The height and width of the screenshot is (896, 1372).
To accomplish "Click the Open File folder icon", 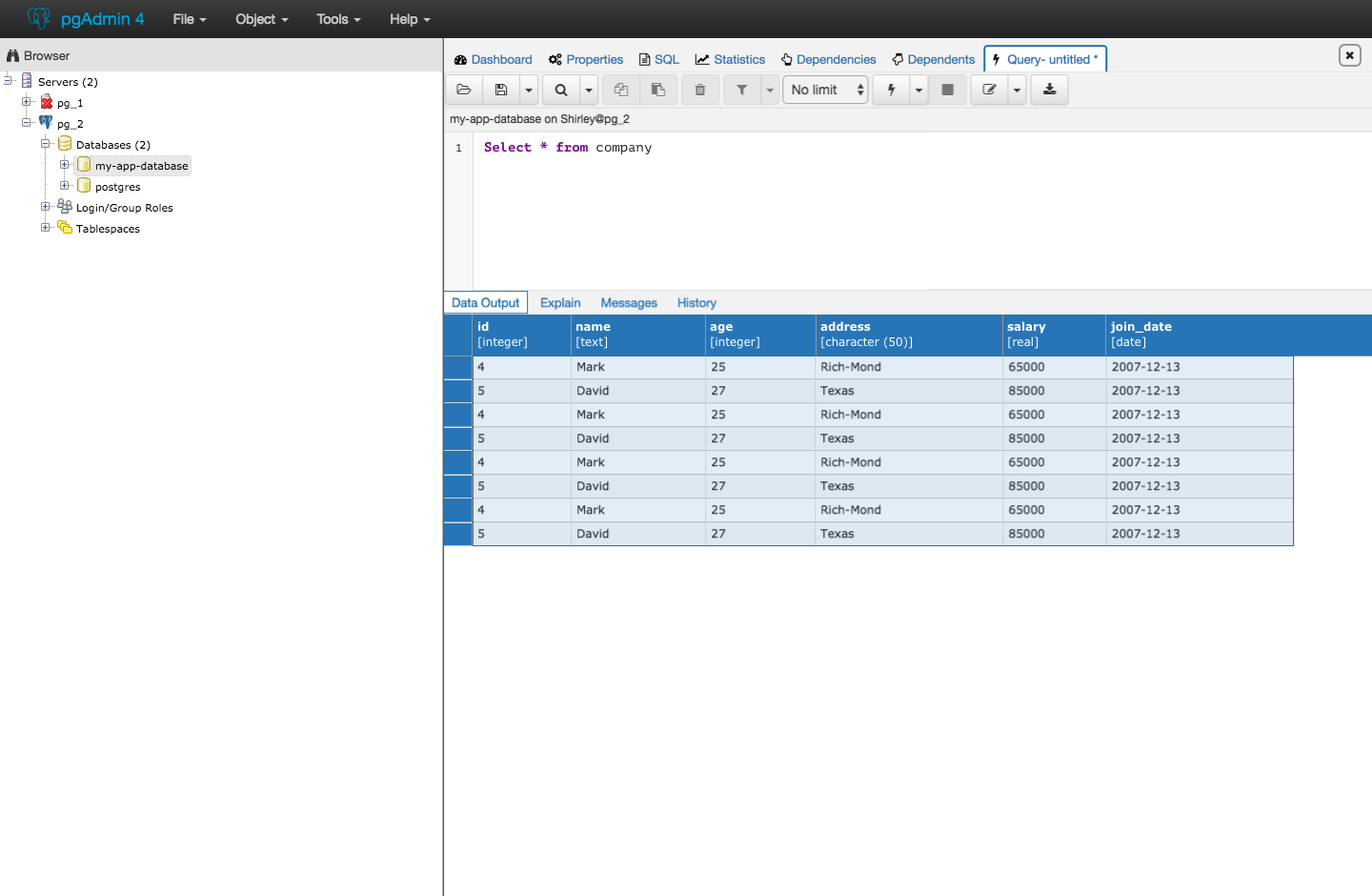I will (464, 90).
